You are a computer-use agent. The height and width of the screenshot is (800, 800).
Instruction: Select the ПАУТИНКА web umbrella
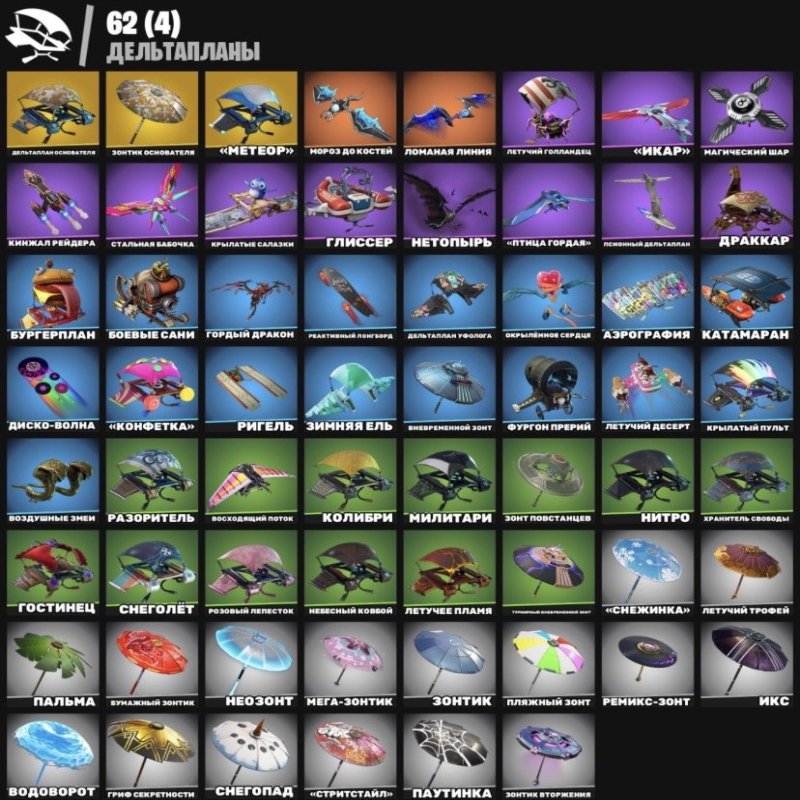pyautogui.click(x=449, y=756)
